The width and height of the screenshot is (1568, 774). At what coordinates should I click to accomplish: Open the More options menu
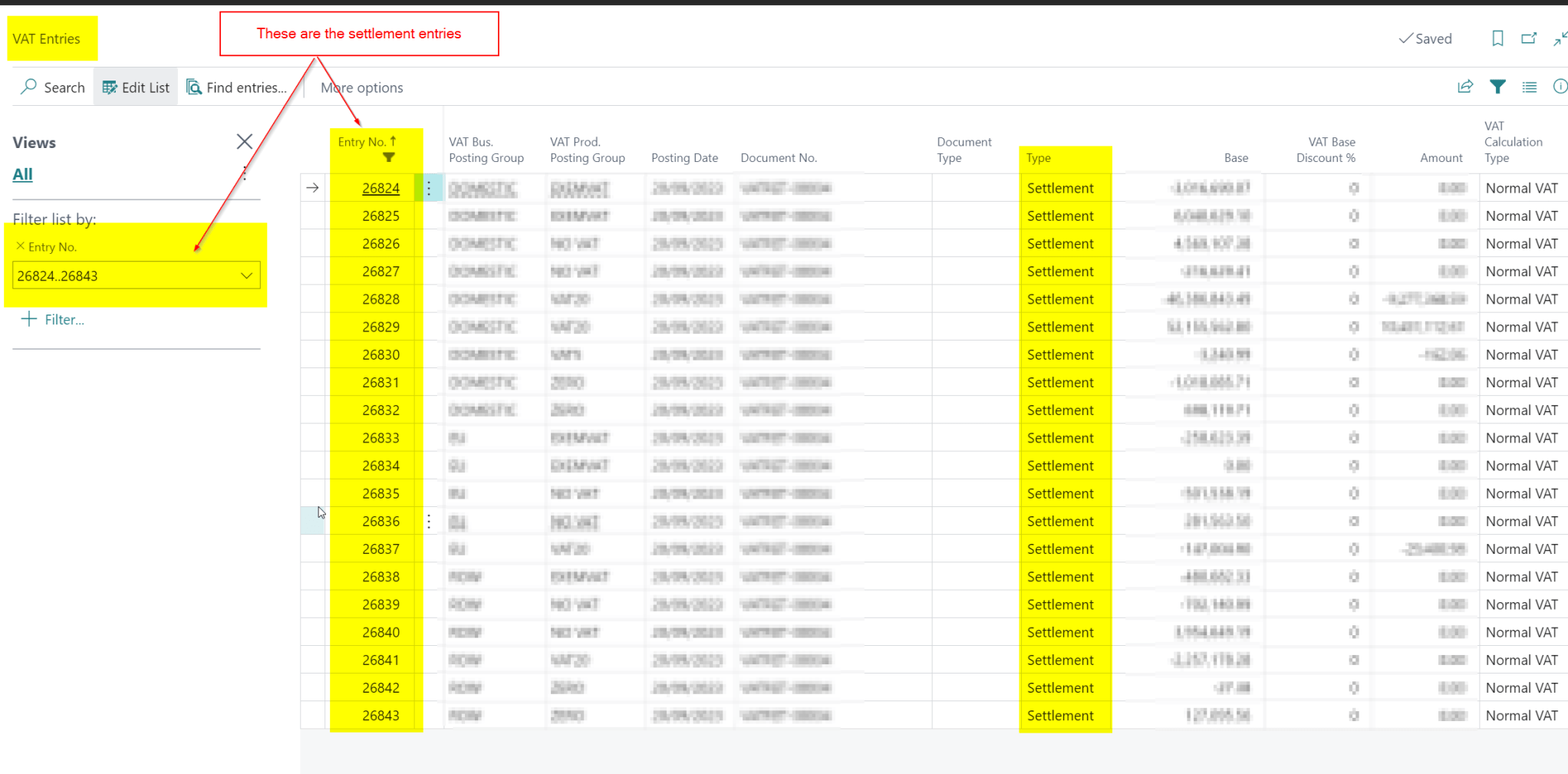point(361,87)
